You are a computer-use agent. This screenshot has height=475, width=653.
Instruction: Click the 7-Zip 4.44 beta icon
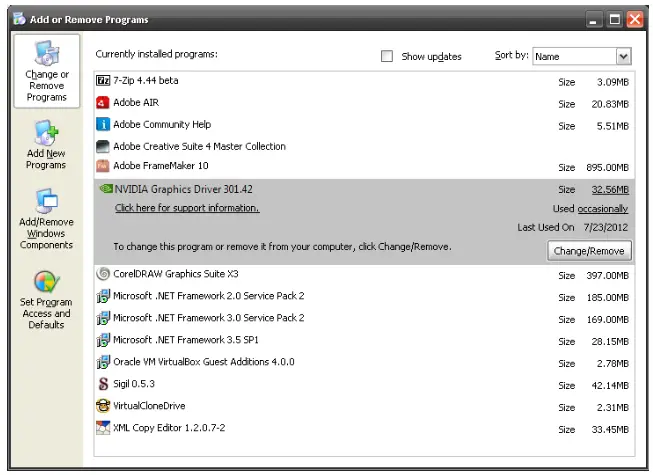tap(103, 81)
